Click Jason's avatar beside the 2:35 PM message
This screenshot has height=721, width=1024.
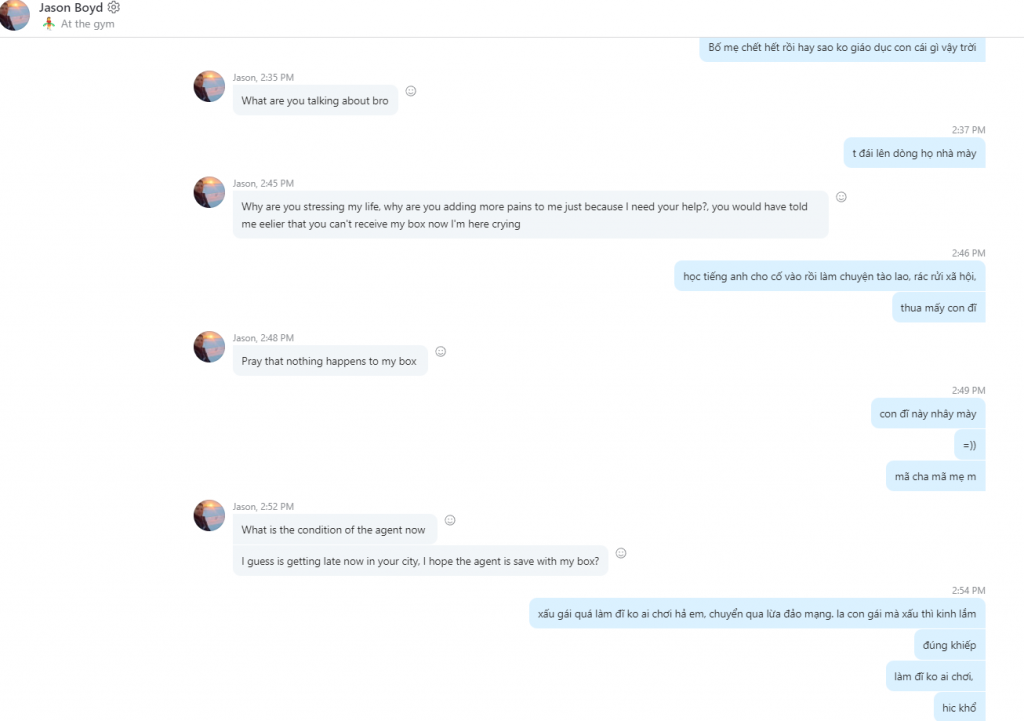[209, 86]
